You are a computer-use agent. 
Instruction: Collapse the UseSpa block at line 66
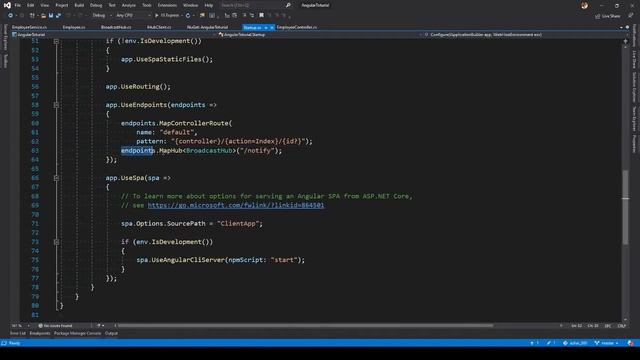(x=56, y=178)
